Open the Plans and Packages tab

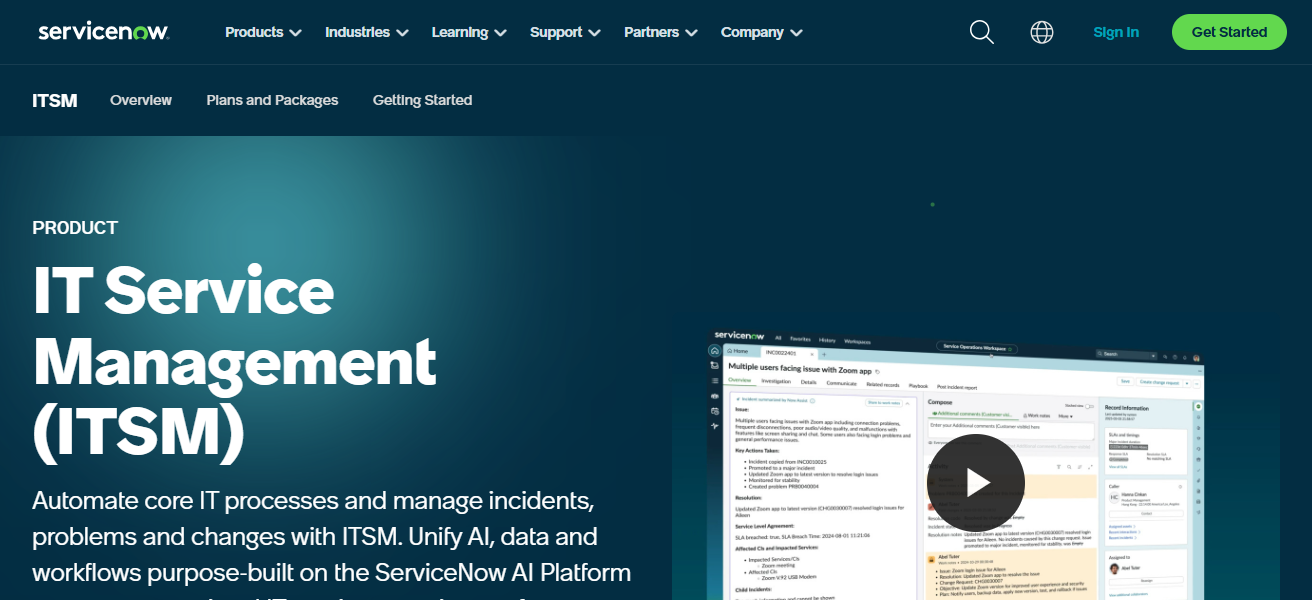(x=272, y=100)
